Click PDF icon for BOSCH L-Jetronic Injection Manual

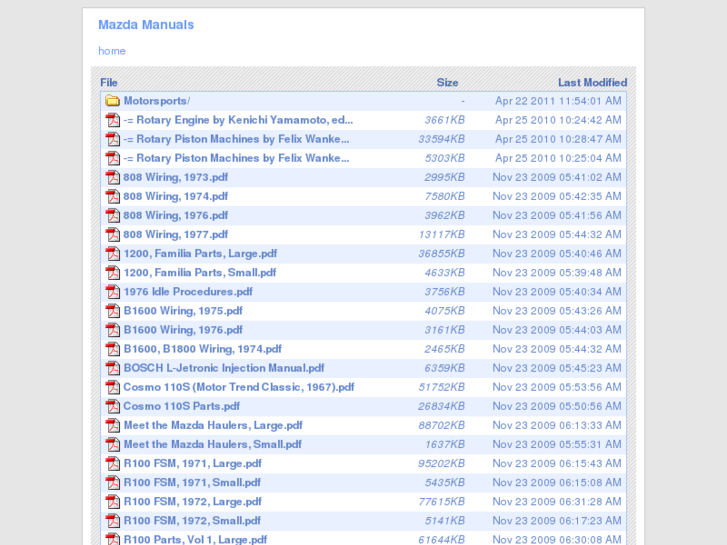click(x=112, y=368)
